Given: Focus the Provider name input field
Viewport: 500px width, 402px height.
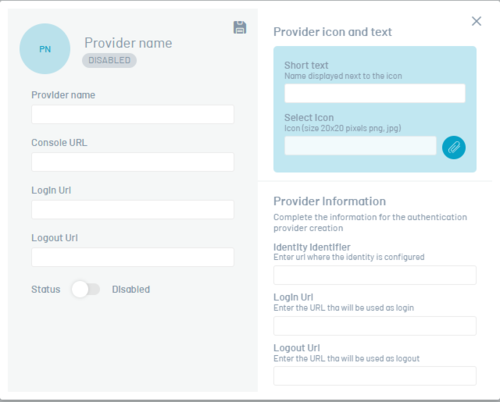Looking at the screenshot, I should coord(133,115).
